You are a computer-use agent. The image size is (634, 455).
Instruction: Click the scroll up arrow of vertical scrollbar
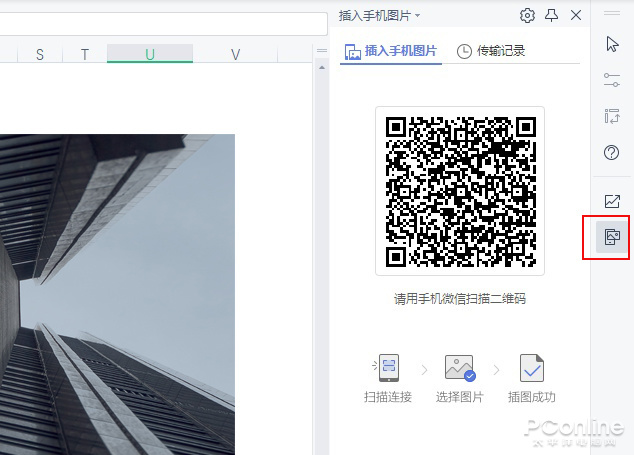click(x=322, y=68)
